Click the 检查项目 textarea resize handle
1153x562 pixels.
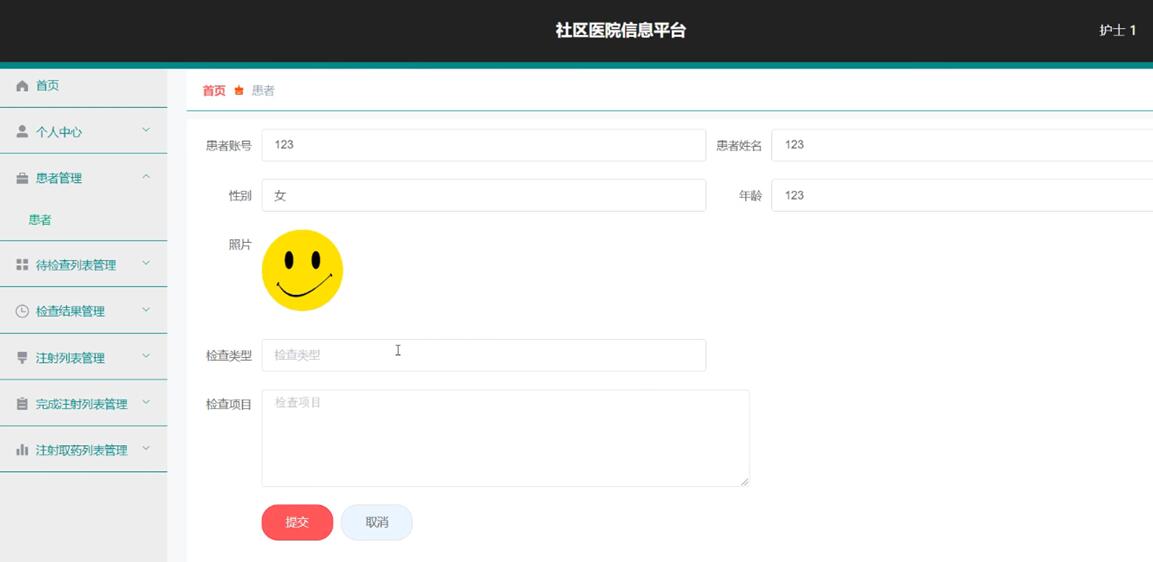click(744, 481)
